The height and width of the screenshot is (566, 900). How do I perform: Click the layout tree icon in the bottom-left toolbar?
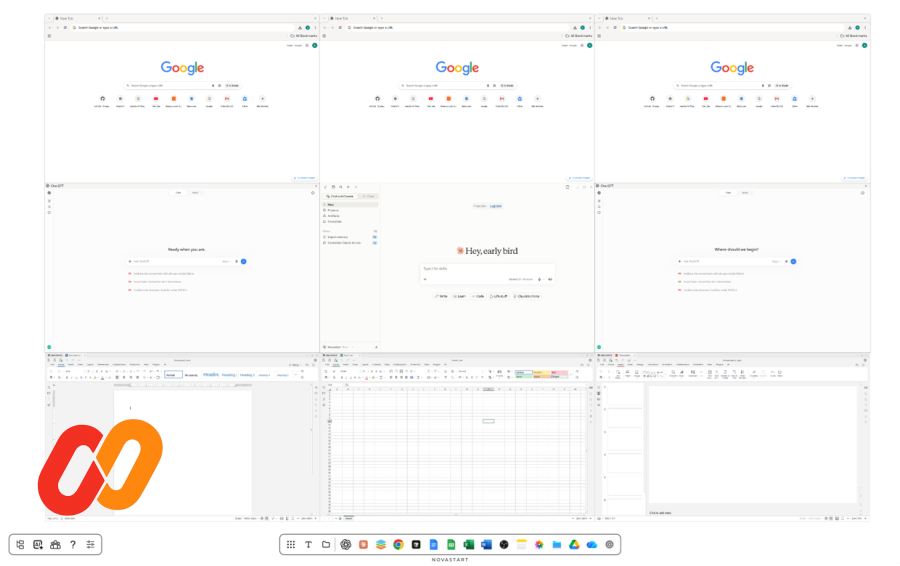20,545
